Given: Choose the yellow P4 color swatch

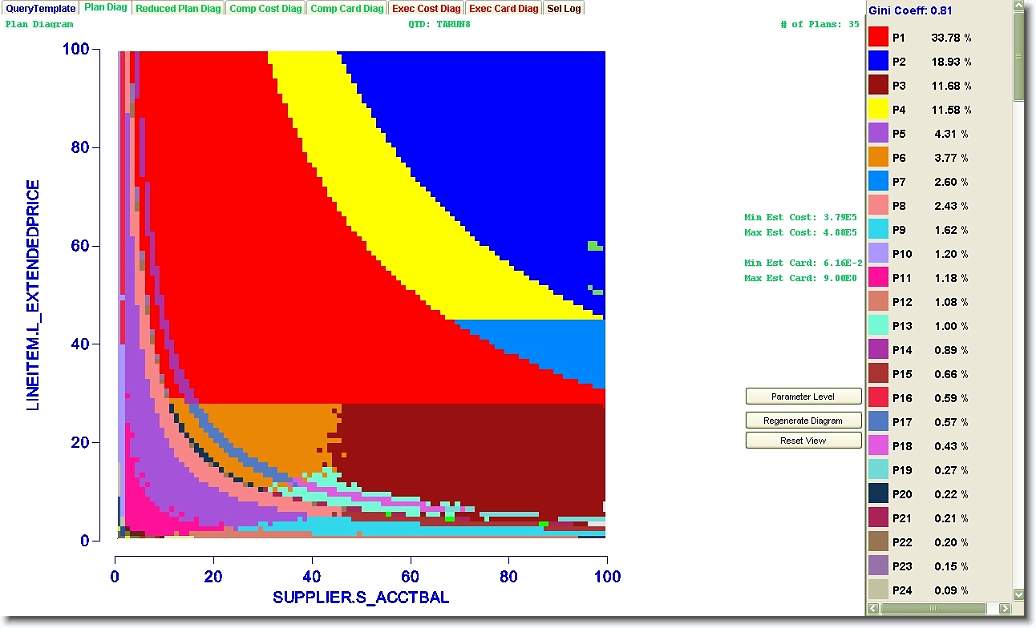Looking at the screenshot, I should 878,110.
